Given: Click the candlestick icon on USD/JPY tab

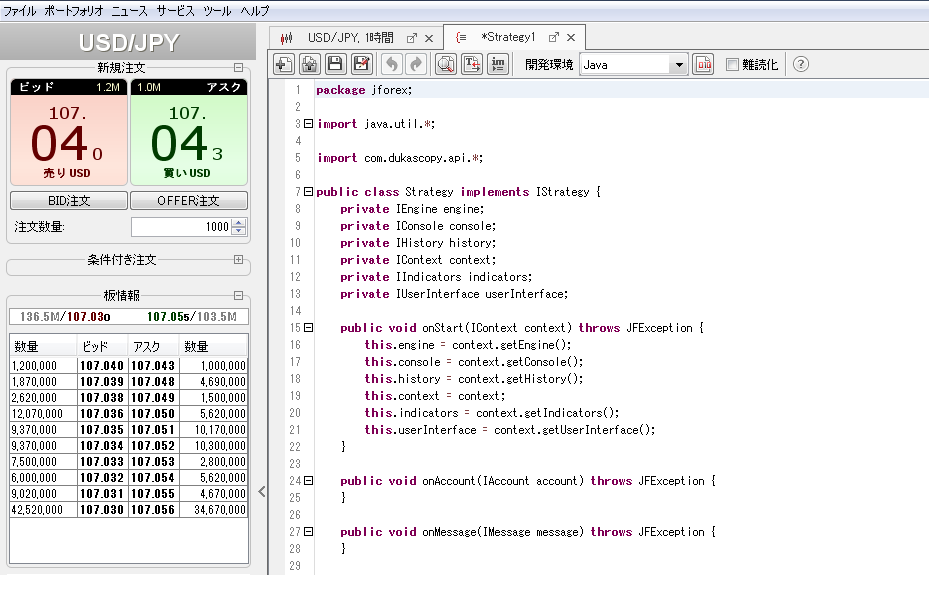Looking at the screenshot, I should [287, 39].
